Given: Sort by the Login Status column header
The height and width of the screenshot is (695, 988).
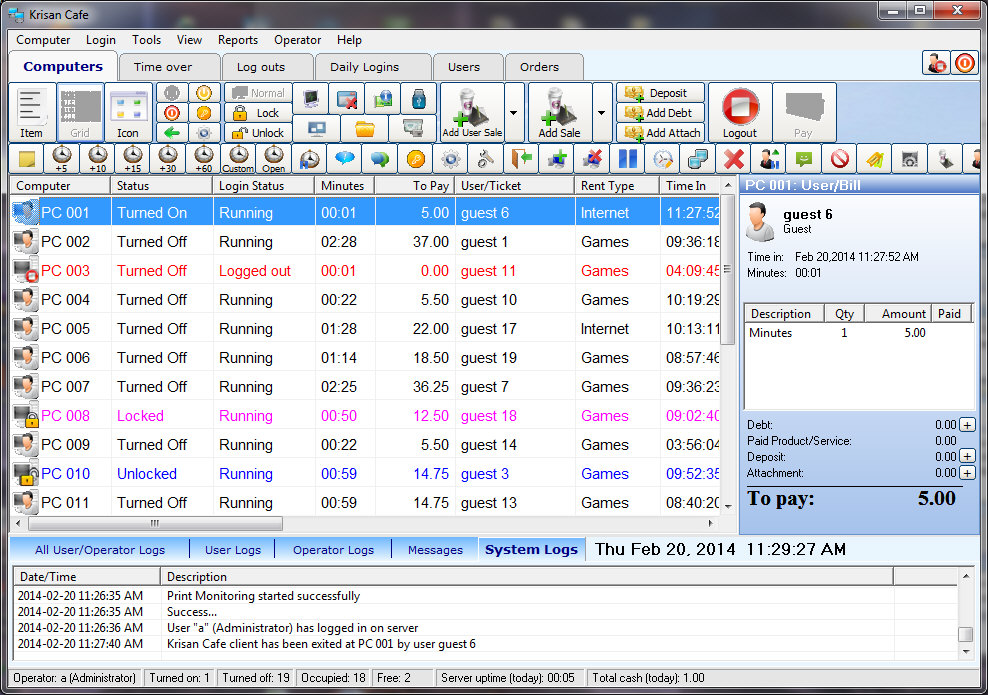Looking at the screenshot, I should (x=263, y=186).
